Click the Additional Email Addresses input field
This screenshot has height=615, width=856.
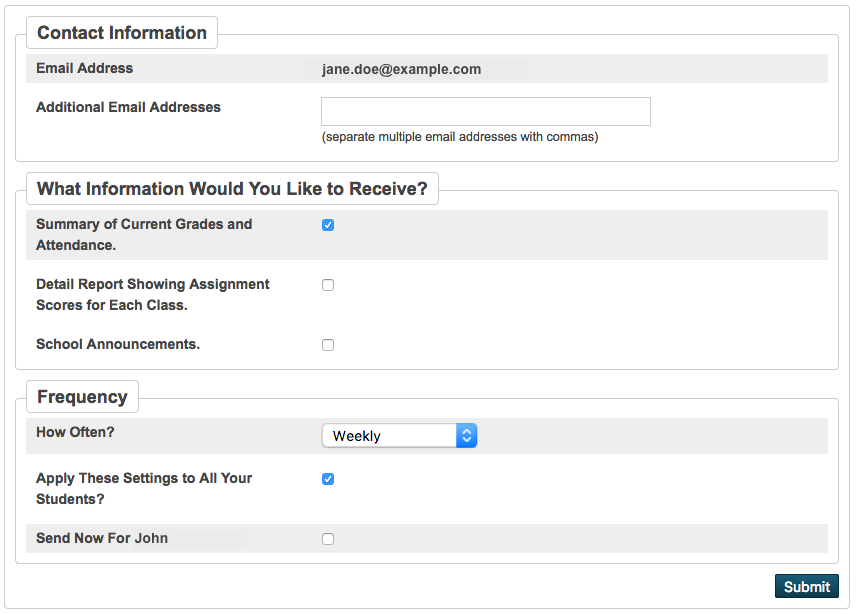click(x=485, y=111)
